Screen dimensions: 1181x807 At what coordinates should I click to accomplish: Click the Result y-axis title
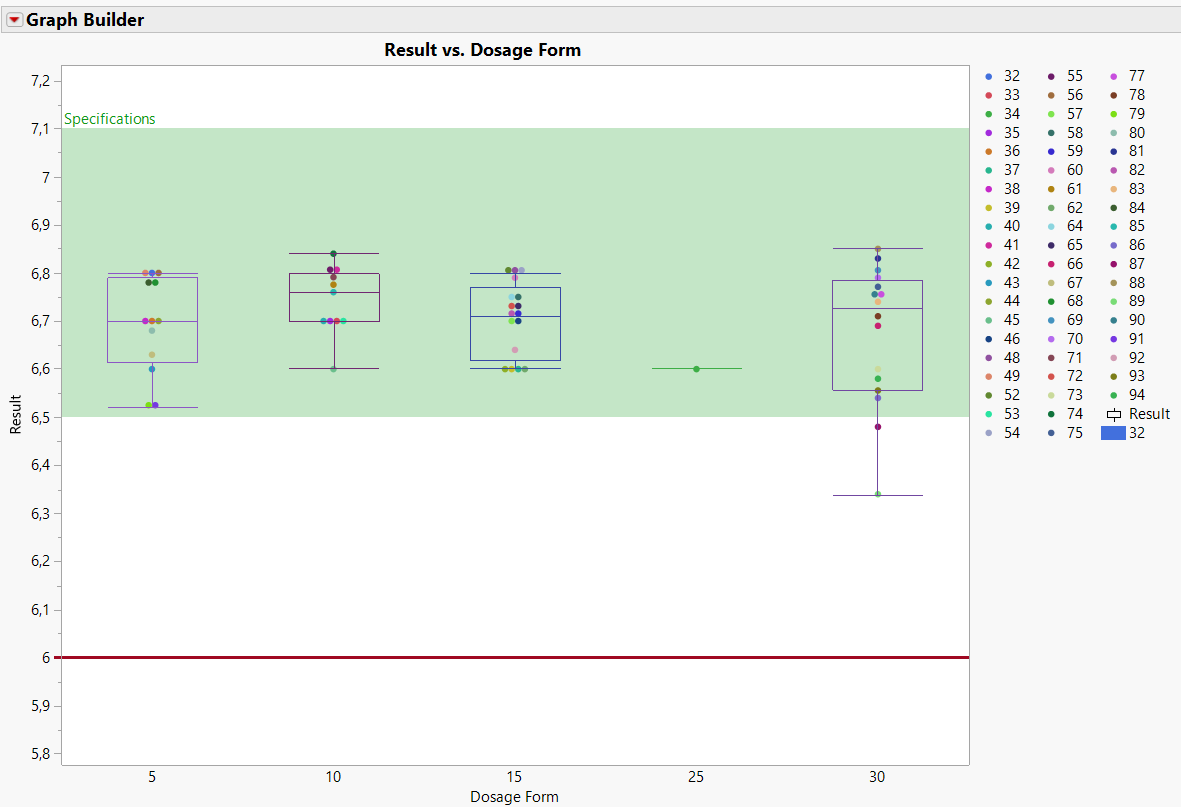(15, 414)
